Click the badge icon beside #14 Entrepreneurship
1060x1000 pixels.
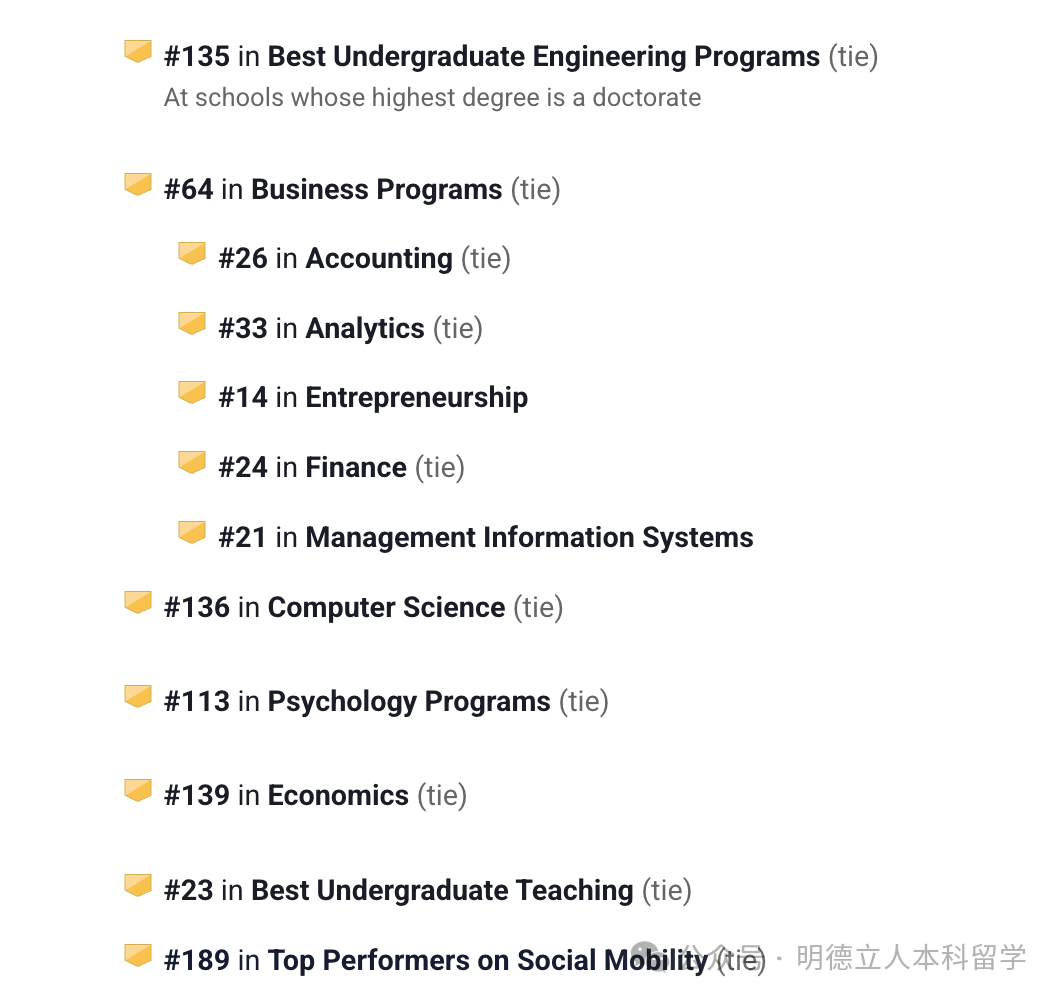(192, 392)
